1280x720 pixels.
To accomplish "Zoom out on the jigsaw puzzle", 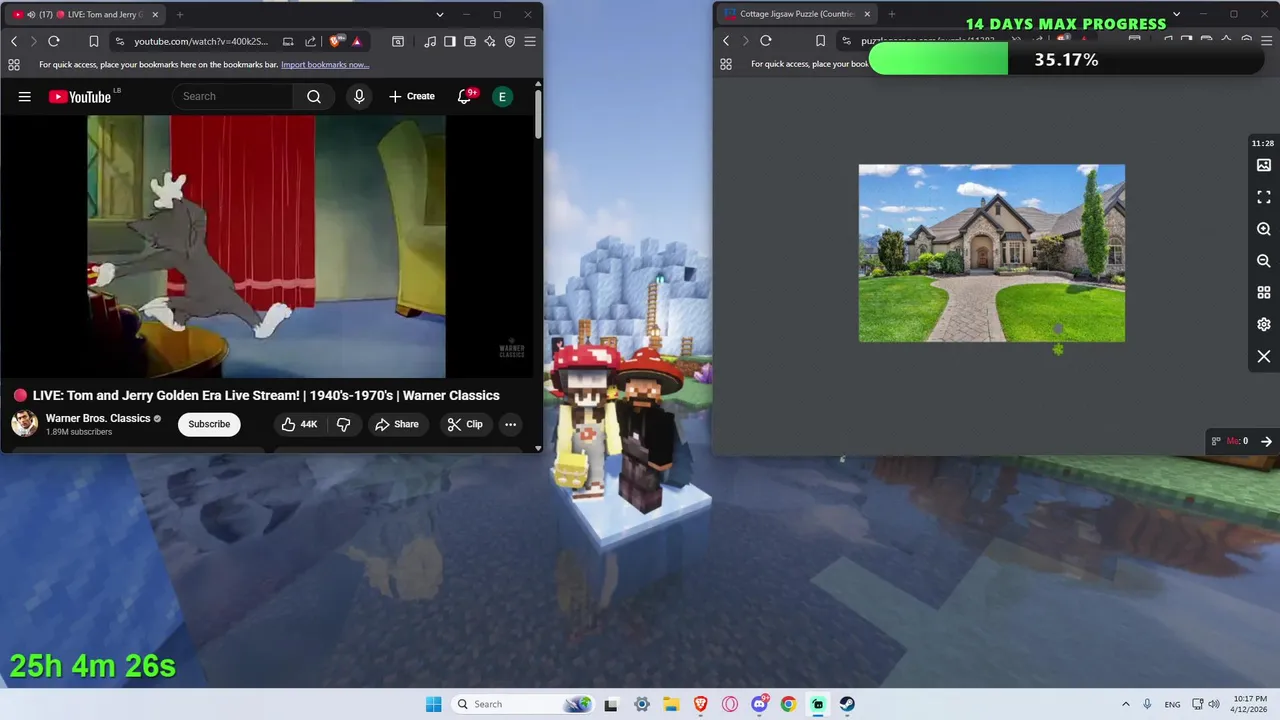I will (1264, 261).
